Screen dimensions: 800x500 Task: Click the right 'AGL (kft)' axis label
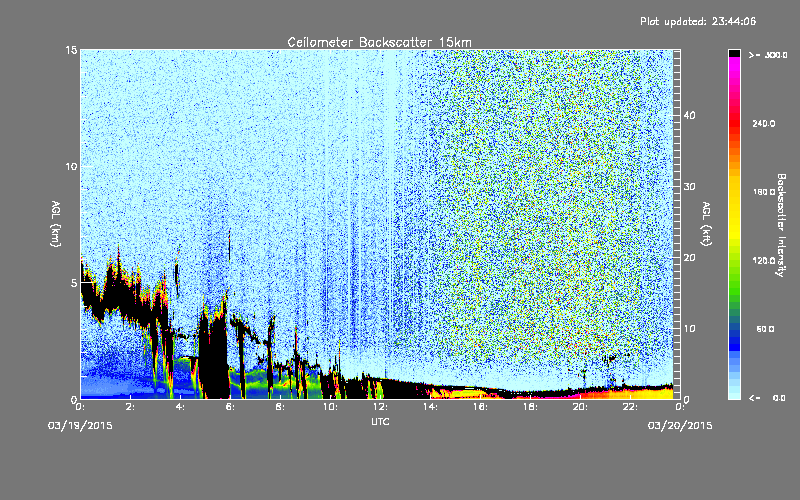tap(706, 224)
